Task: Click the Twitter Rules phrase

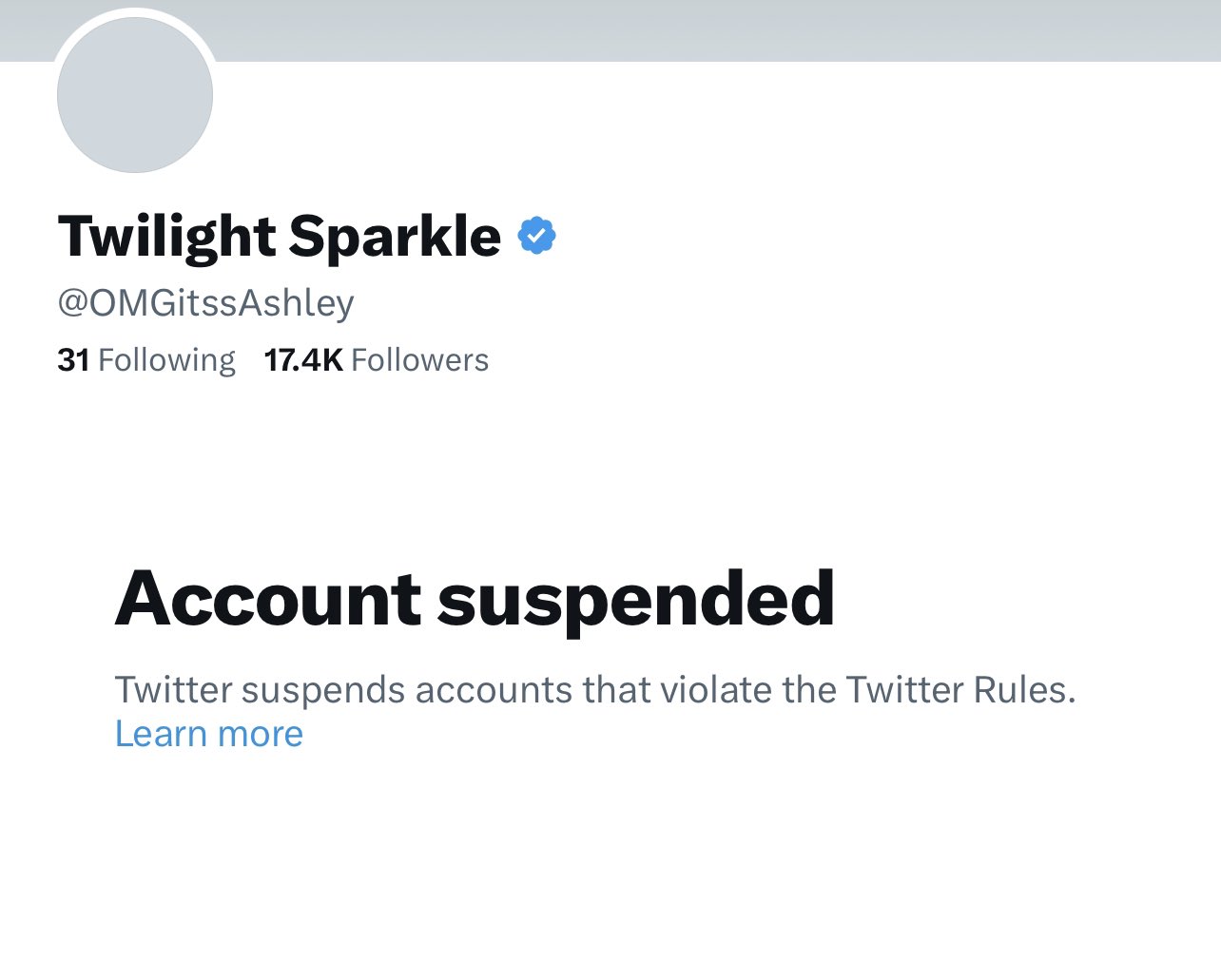Action: tap(960, 690)
